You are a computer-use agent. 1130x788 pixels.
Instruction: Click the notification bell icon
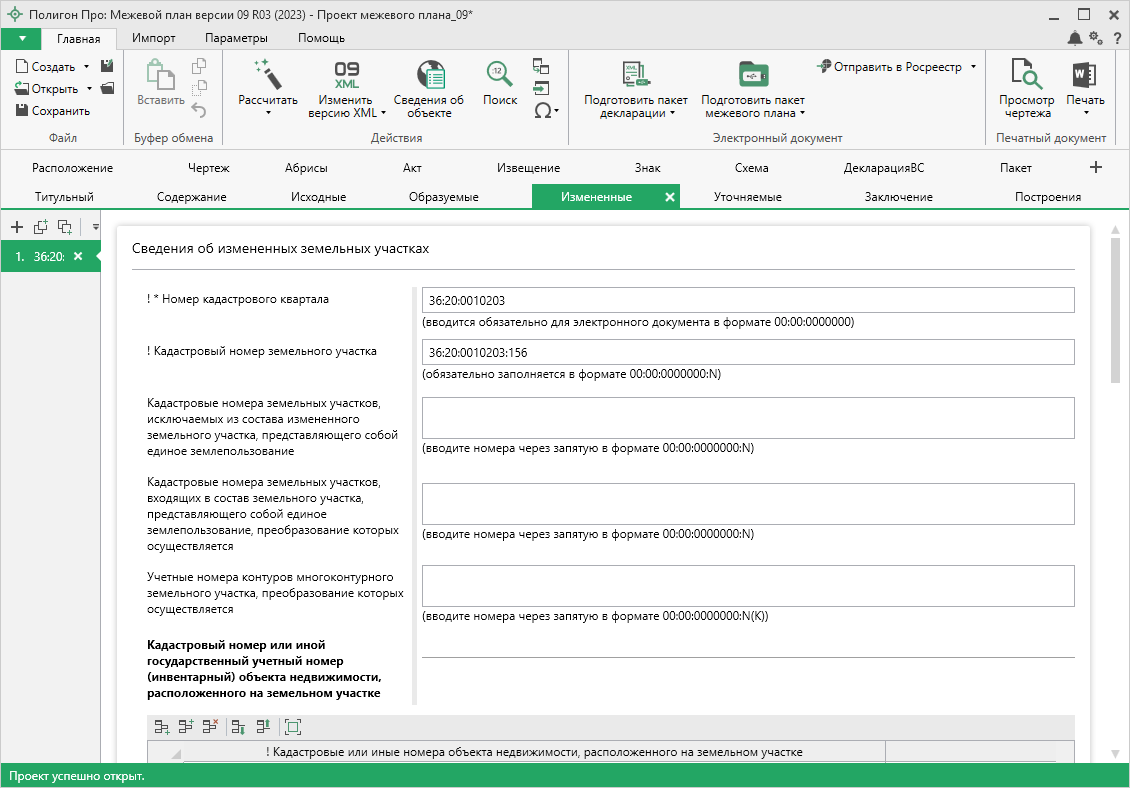pos(1075,38)
